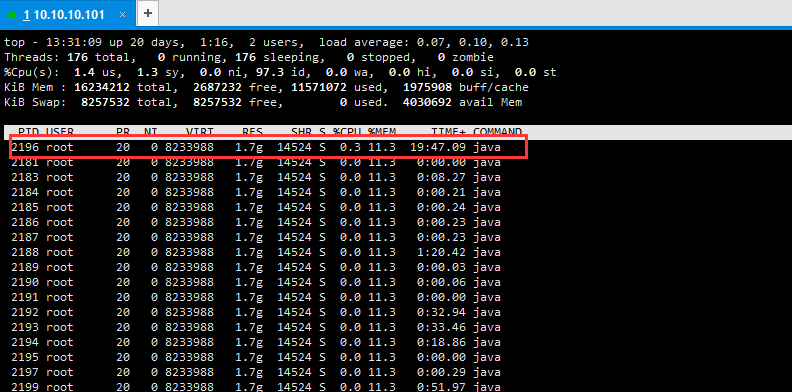
Task: Click the %CPU column header
Action: coord(346,132)
